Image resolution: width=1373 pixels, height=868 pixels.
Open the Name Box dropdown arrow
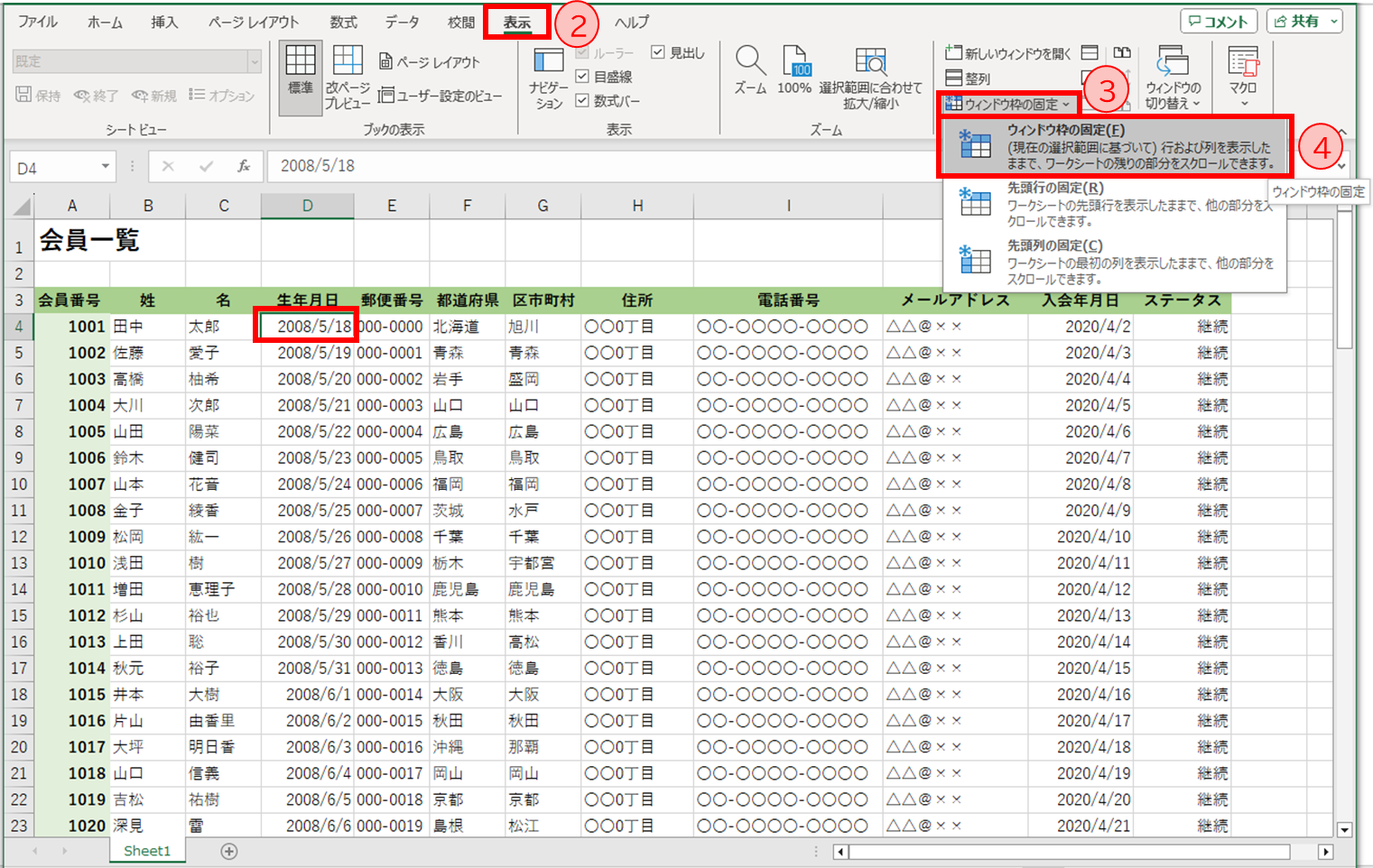[x=106, y=166]
